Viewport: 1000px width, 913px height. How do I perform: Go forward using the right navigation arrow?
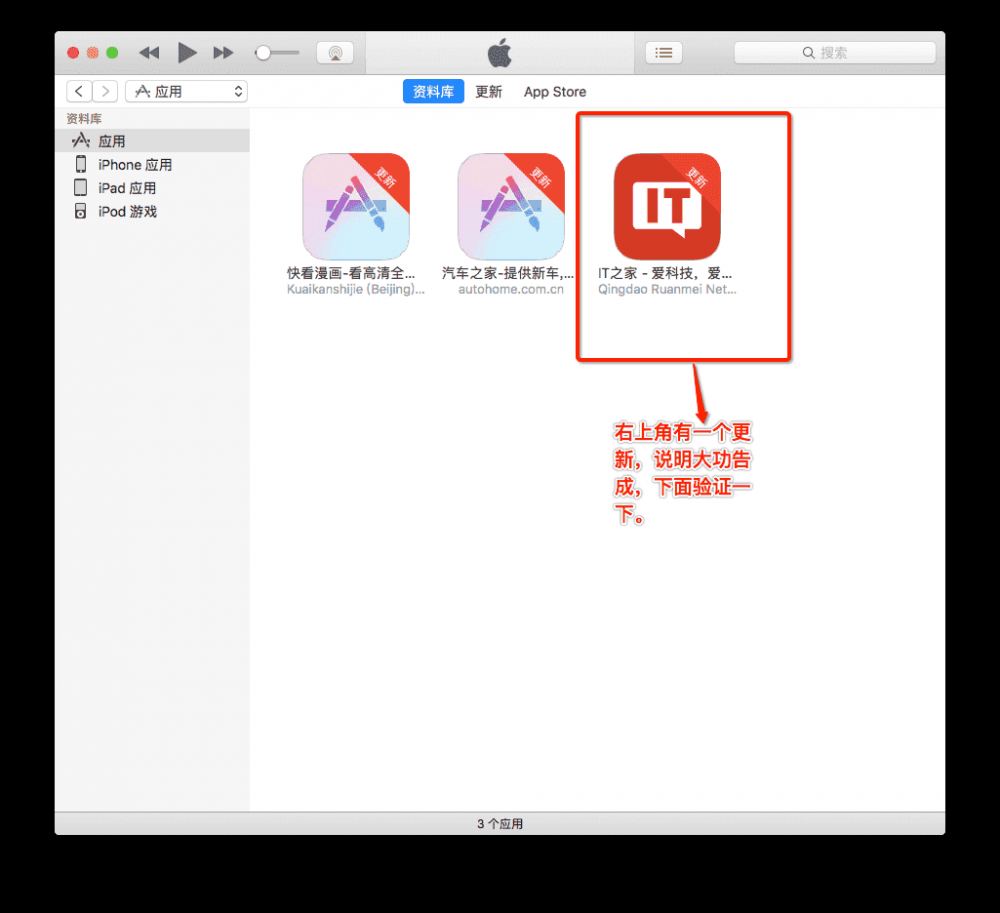pyautogui.click(x=105, y=90)
